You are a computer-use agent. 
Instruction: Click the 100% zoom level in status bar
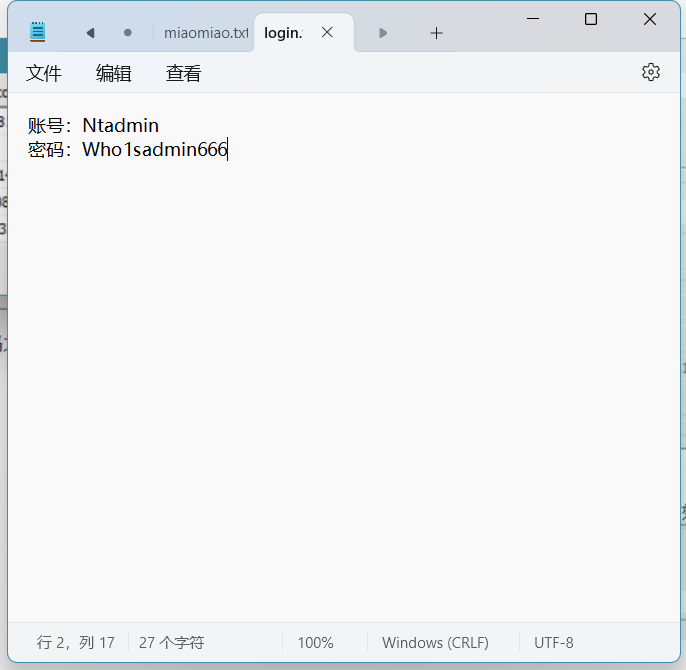pos(316,643)
